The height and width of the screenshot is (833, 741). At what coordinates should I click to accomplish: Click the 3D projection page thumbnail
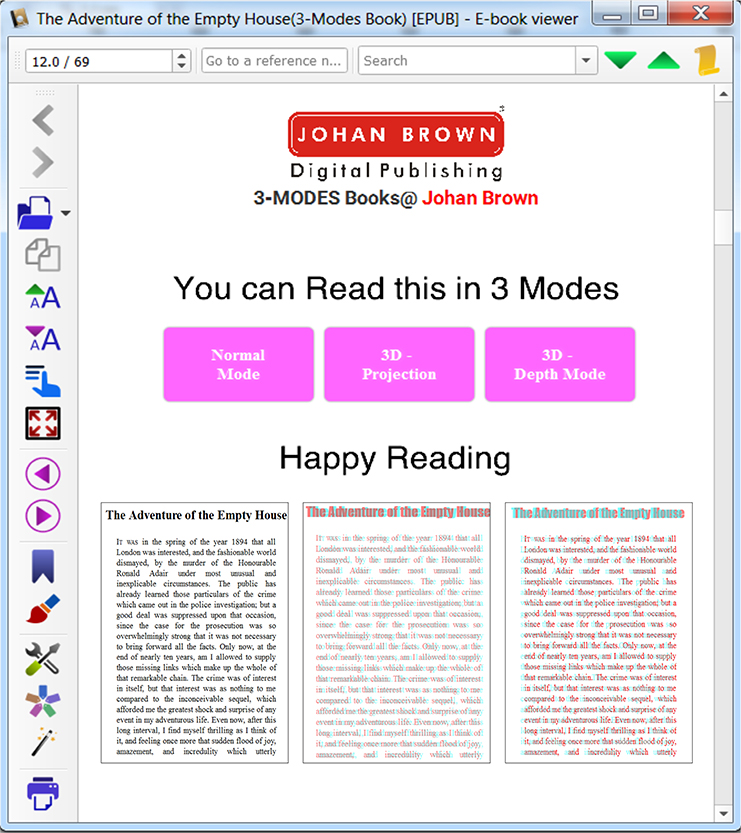pyautogui.click(x=396, y=633)
